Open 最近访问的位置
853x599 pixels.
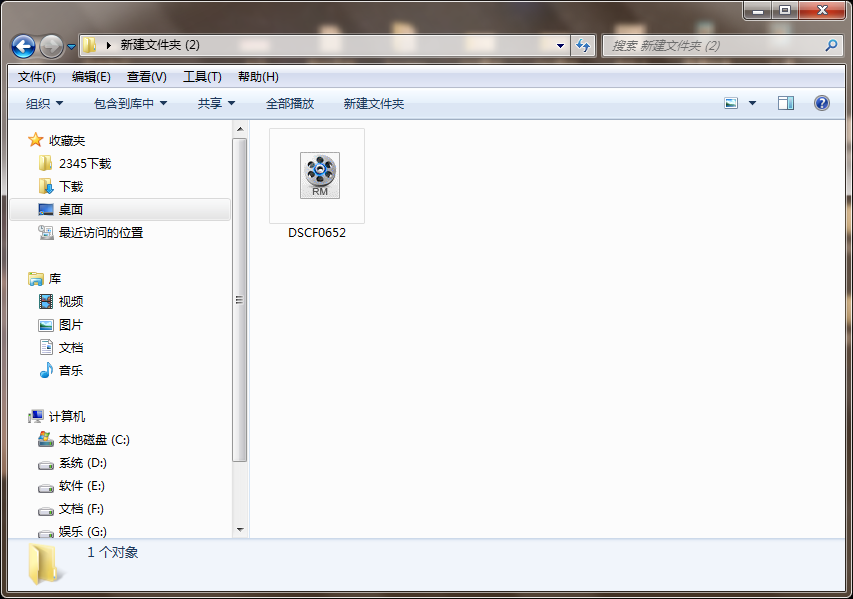tap(101, 232)
